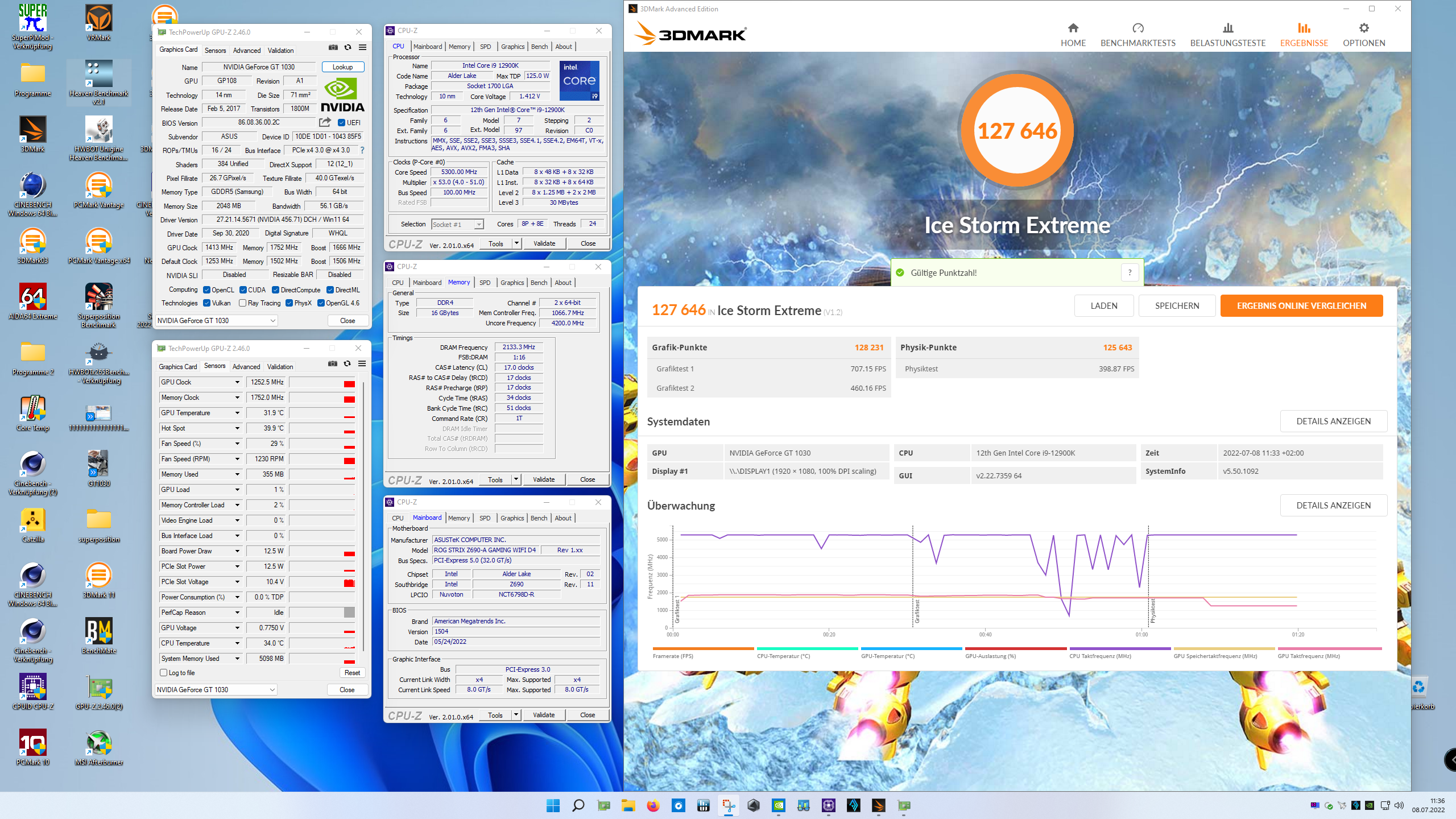Open GPU selector dropdown in GPU-Z Sensors window
The width and height of the screenshot is (1456, 819).
216,690
